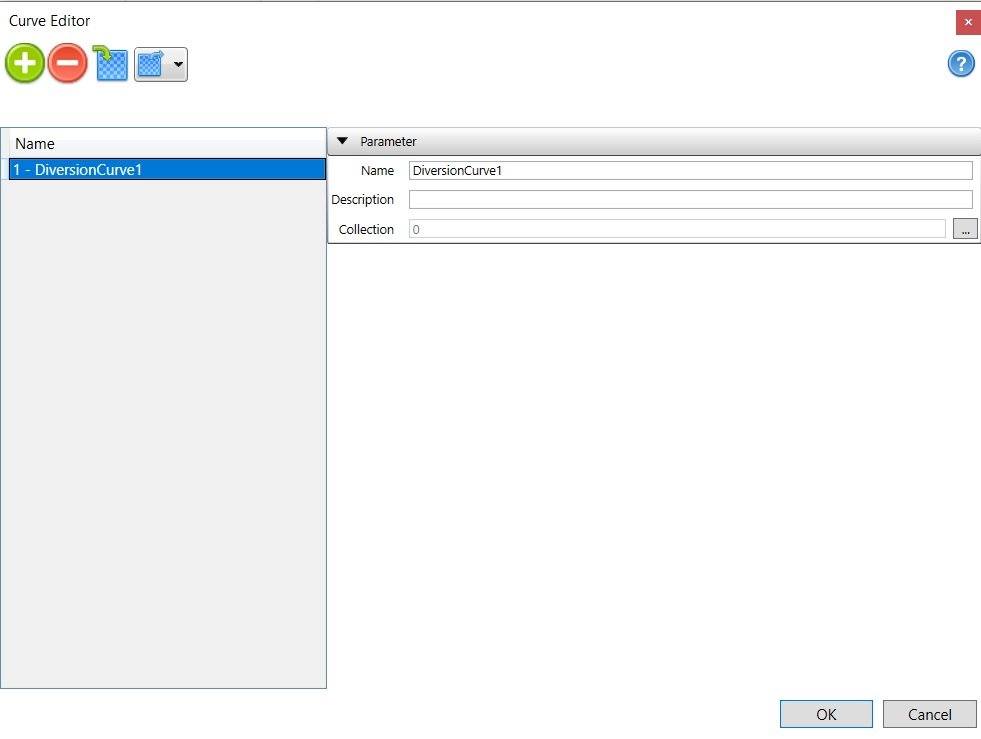The height and width of the screenshot is (739, 981).
Task: Click OK to confirm curve changes
Action: [826, 714]
